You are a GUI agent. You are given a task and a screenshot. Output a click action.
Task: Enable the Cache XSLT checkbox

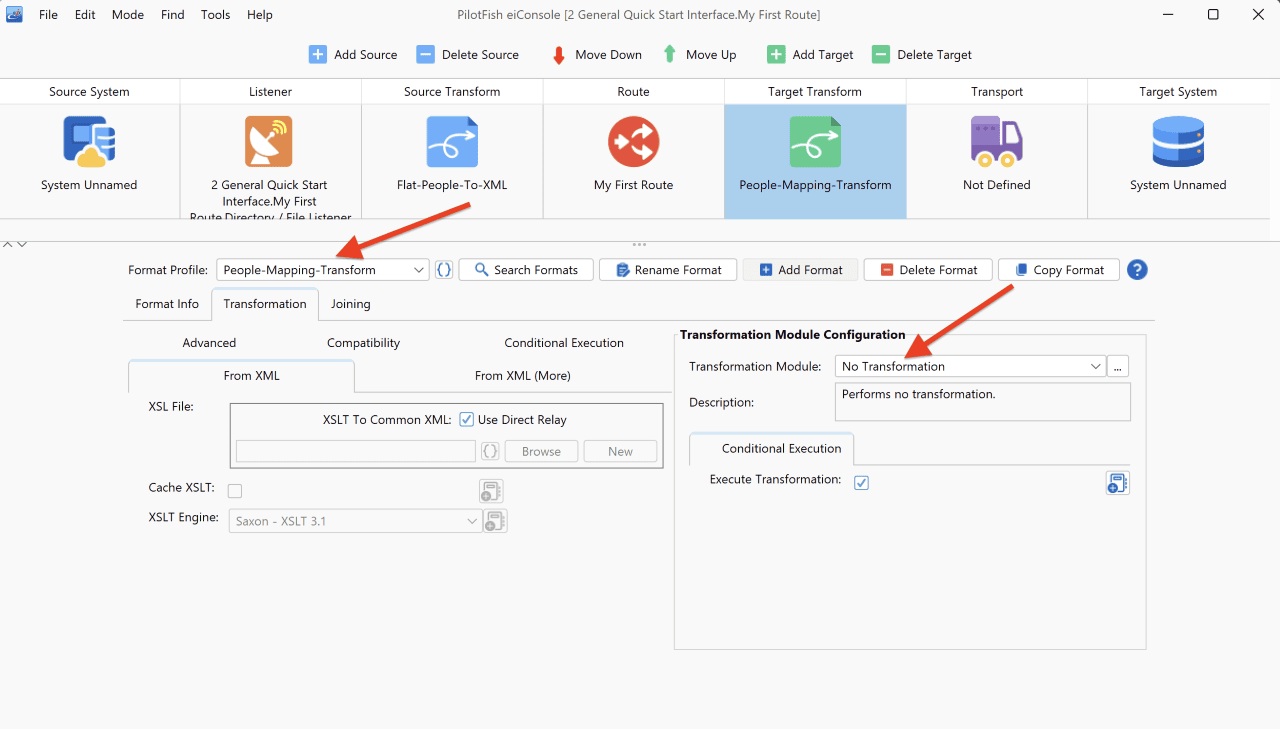click(235, 491)
